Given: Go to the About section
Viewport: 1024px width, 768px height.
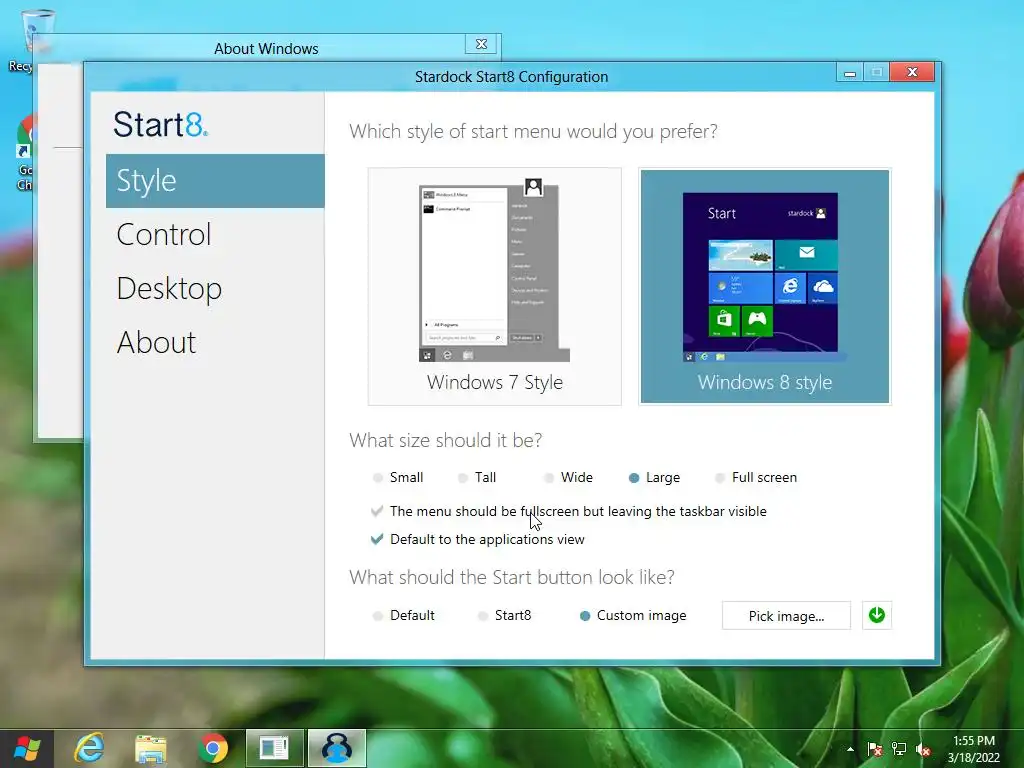Looking at the screenshot, I should [156, 342].
